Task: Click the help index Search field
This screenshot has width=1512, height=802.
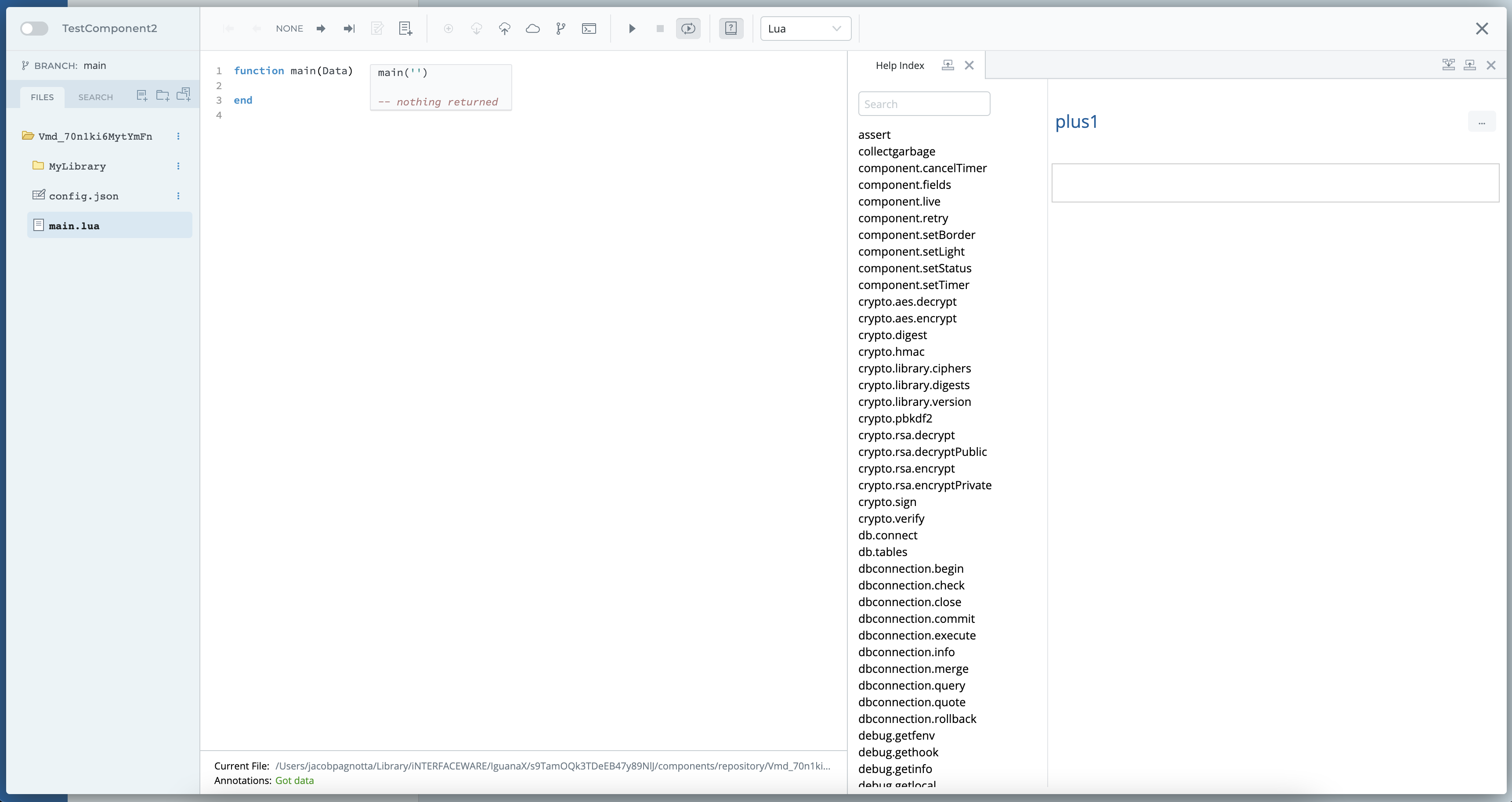Action: click(924, 105)
